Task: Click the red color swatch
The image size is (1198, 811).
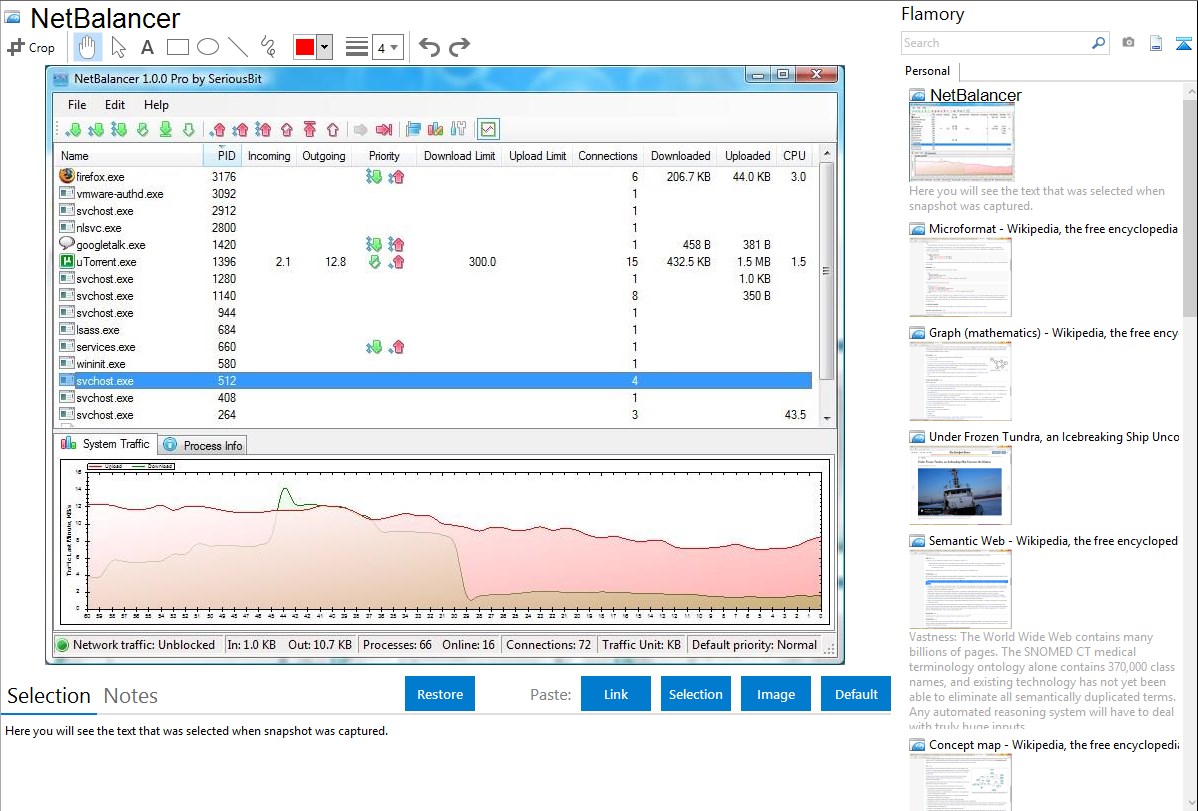Action: pos(305,47)
